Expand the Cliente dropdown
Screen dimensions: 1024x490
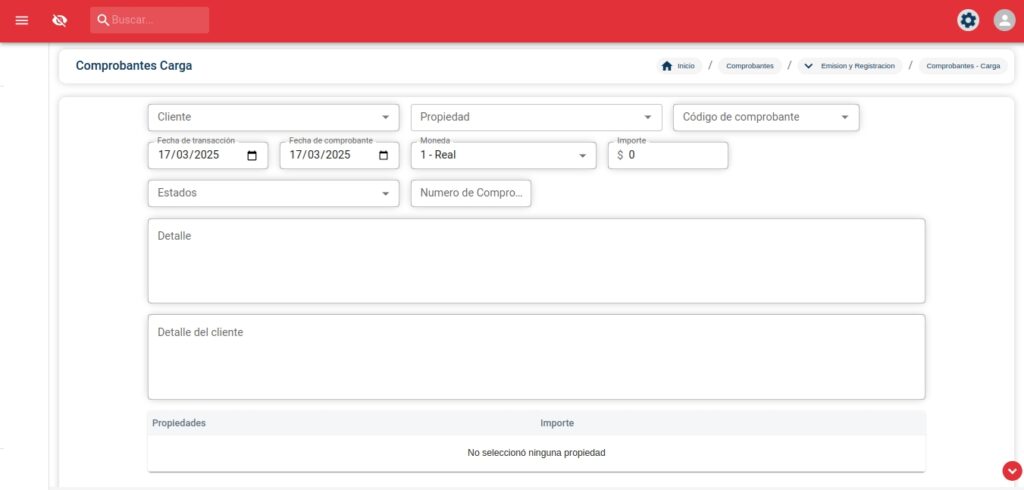point(385,117)
